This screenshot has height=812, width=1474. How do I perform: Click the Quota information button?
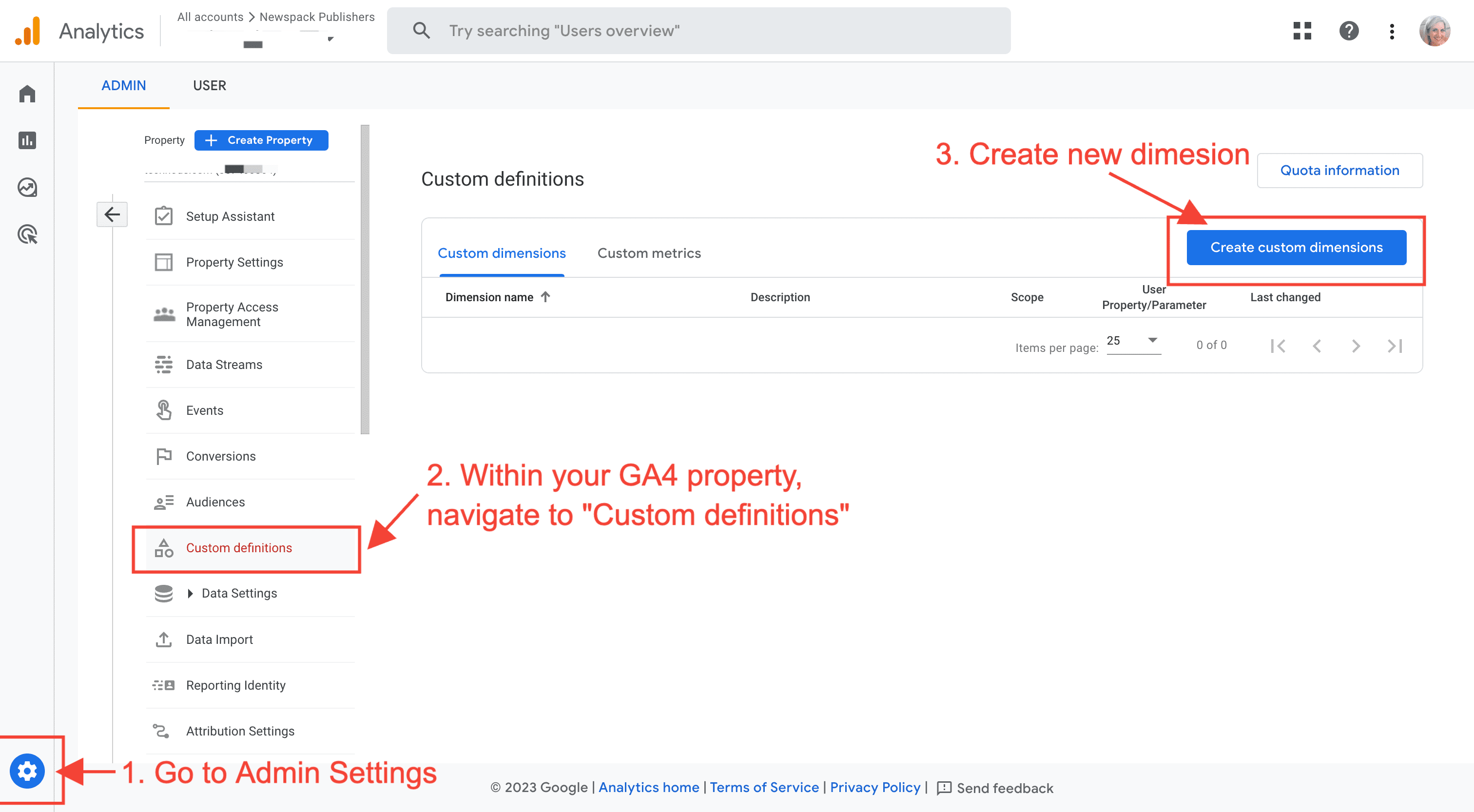1339,170
